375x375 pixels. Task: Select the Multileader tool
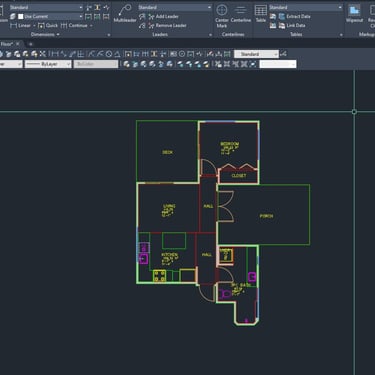[x=125, y=13]
